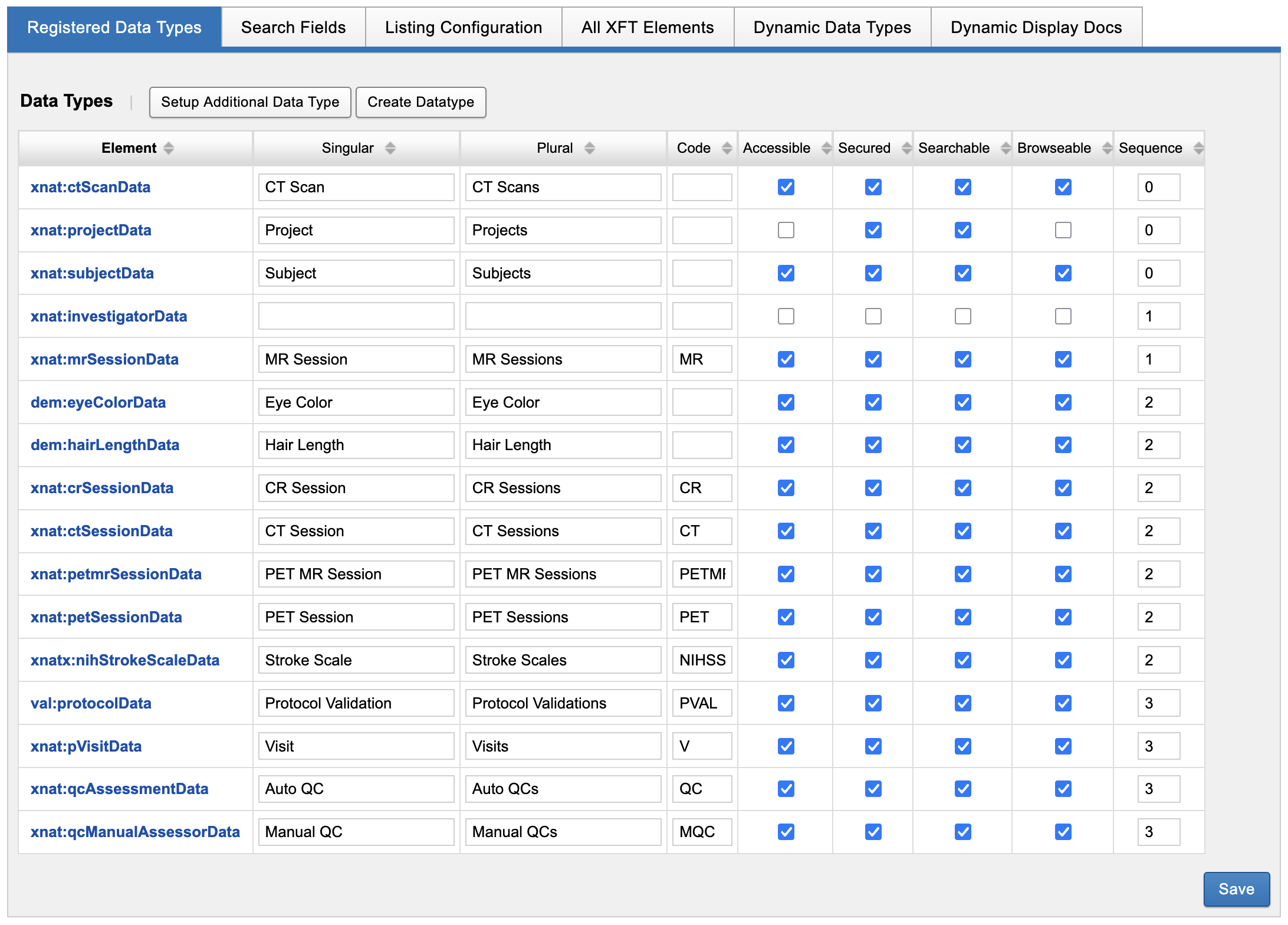Sort by Sequence column arrows
1288x925 pixels.
click(x=1198, y=148)
